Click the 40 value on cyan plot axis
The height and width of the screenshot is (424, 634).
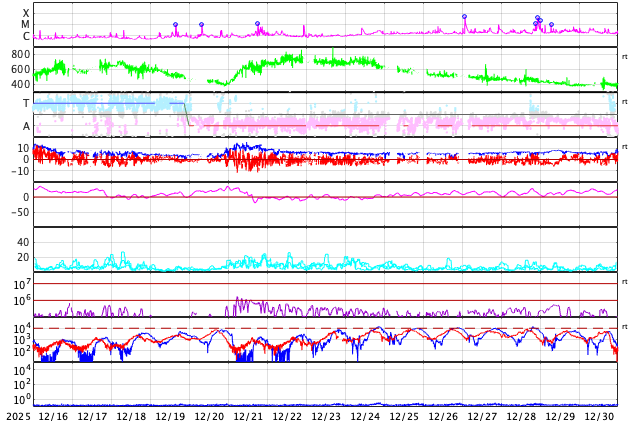click(23, 242)
